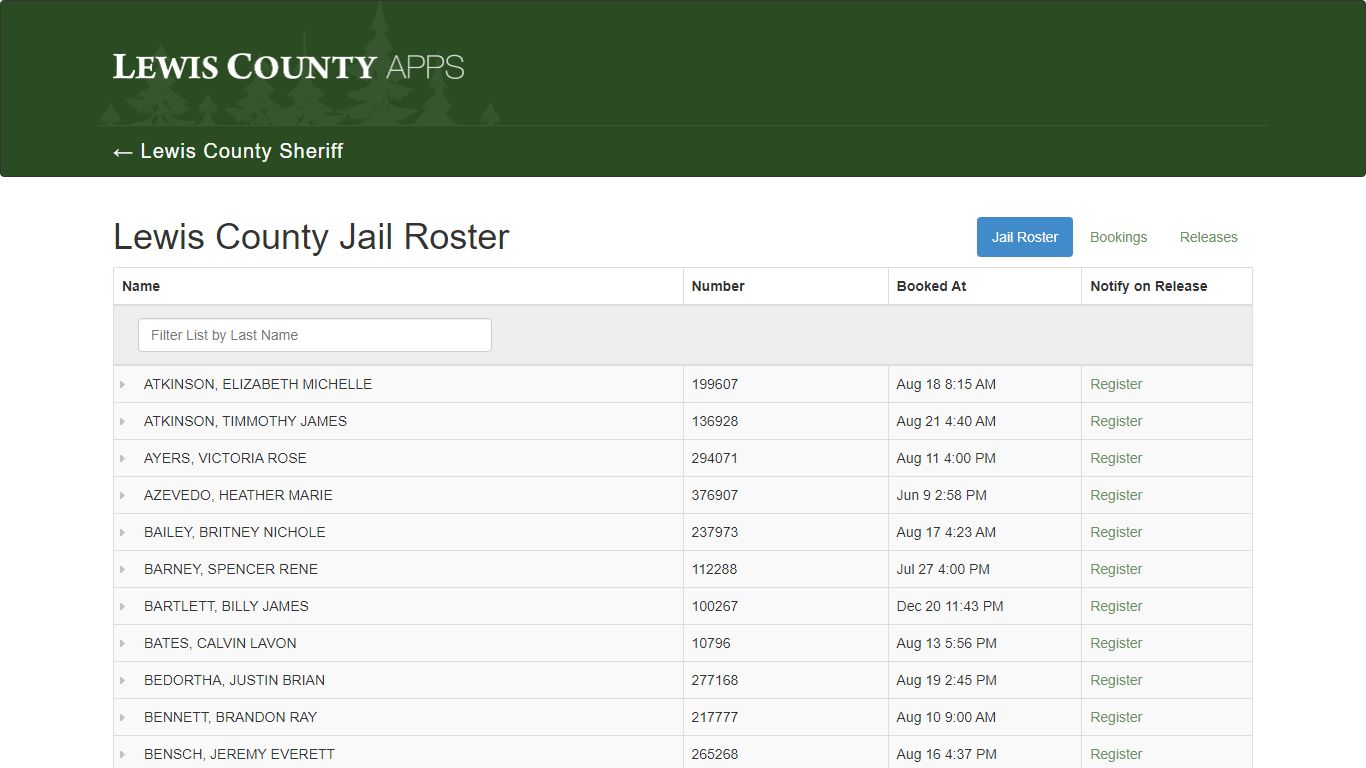This screenshot has width=1366, height=768.
Task: Click booking number 294071
Action: (x=715, y=458)
